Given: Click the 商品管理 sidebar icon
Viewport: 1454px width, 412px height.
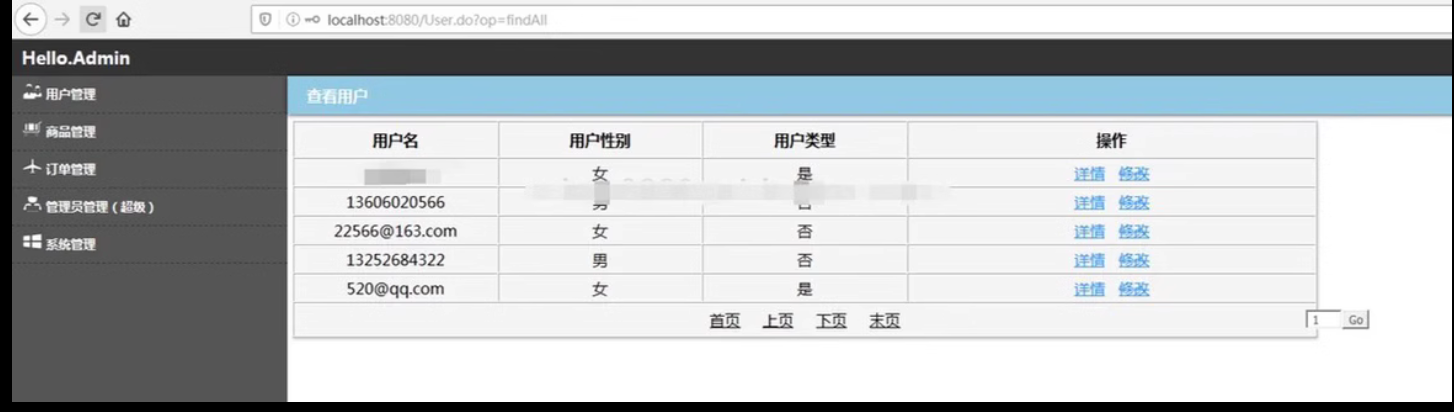Looking at the screenshot, I should tap(31, 130).
